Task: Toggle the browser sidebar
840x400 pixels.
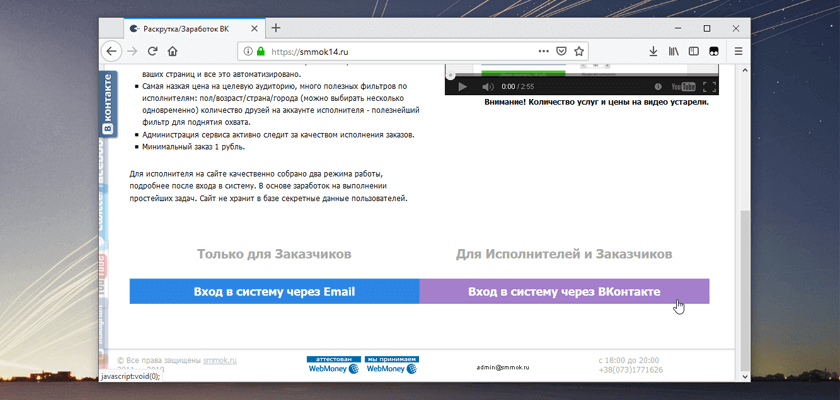Action: tap(694, 51)
